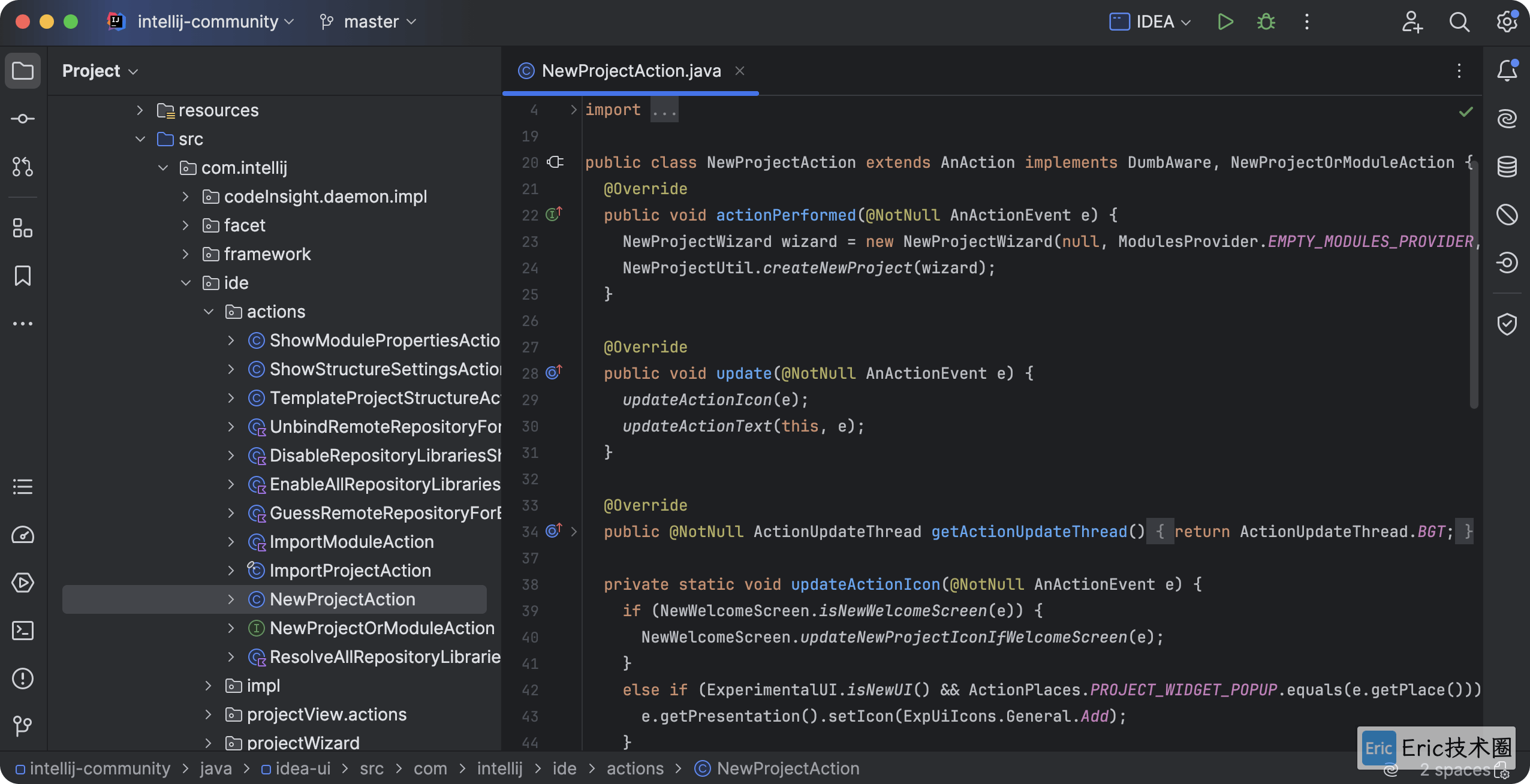Click the folded import ellipsis placeholder
Viewport: 1530px width, 784px height.
tap(664, 110)
